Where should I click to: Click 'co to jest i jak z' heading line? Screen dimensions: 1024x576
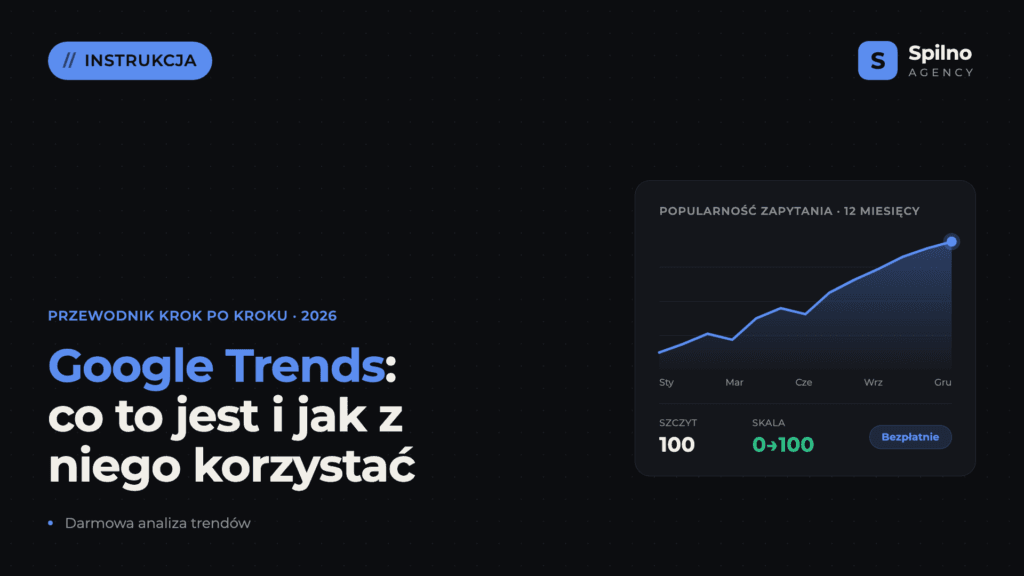pos(225,417)
